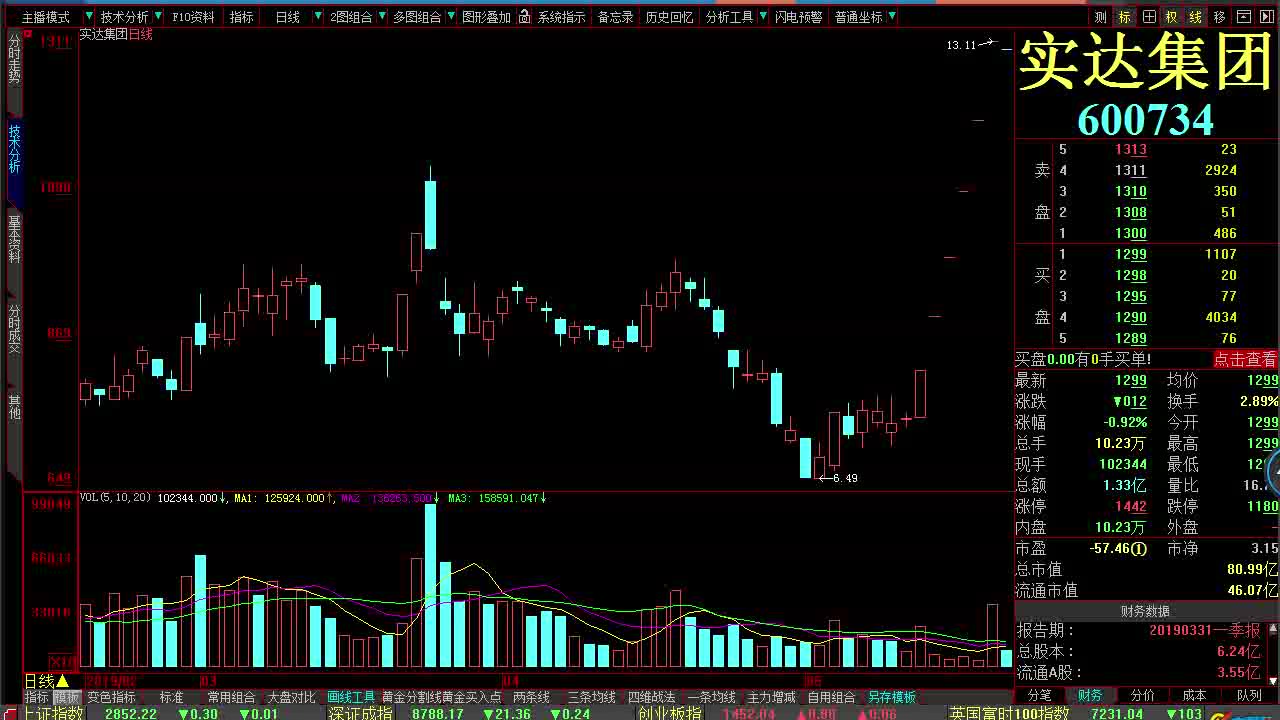The width and height of the screenshot is (1280, 720).
Task: Switch to the 成本 tab
Action: 1195,695
